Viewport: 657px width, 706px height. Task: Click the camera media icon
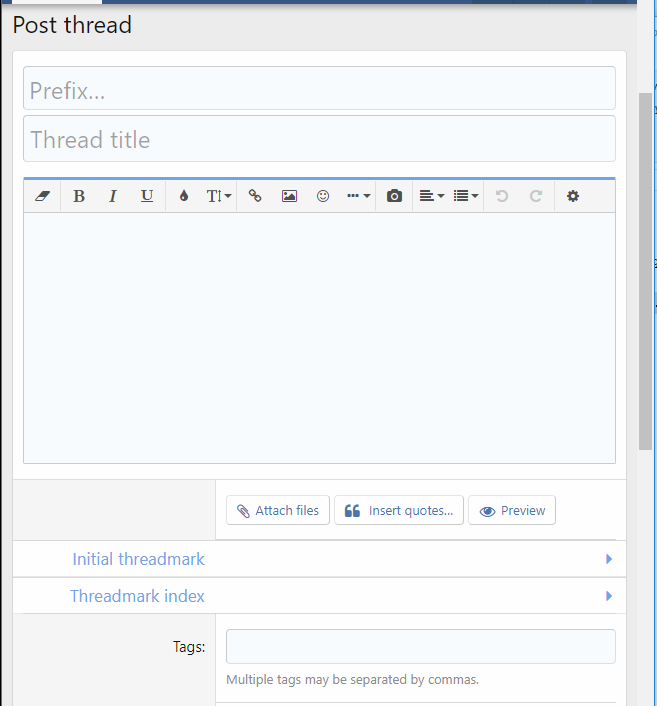click(x=394, y=196)
